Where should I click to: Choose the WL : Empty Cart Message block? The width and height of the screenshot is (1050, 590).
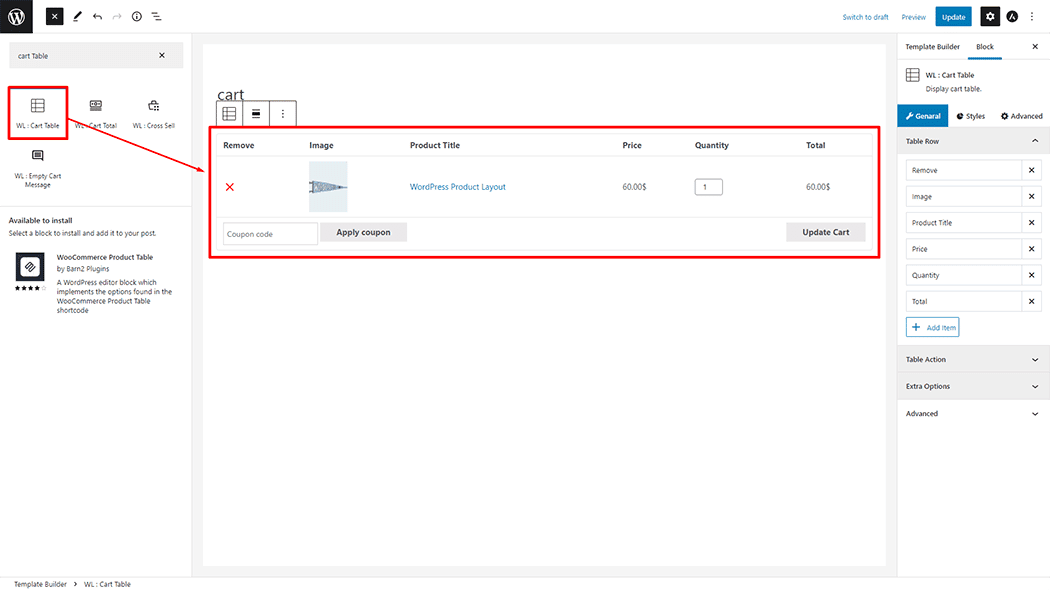pyautogui.click(x=37, y=164)
